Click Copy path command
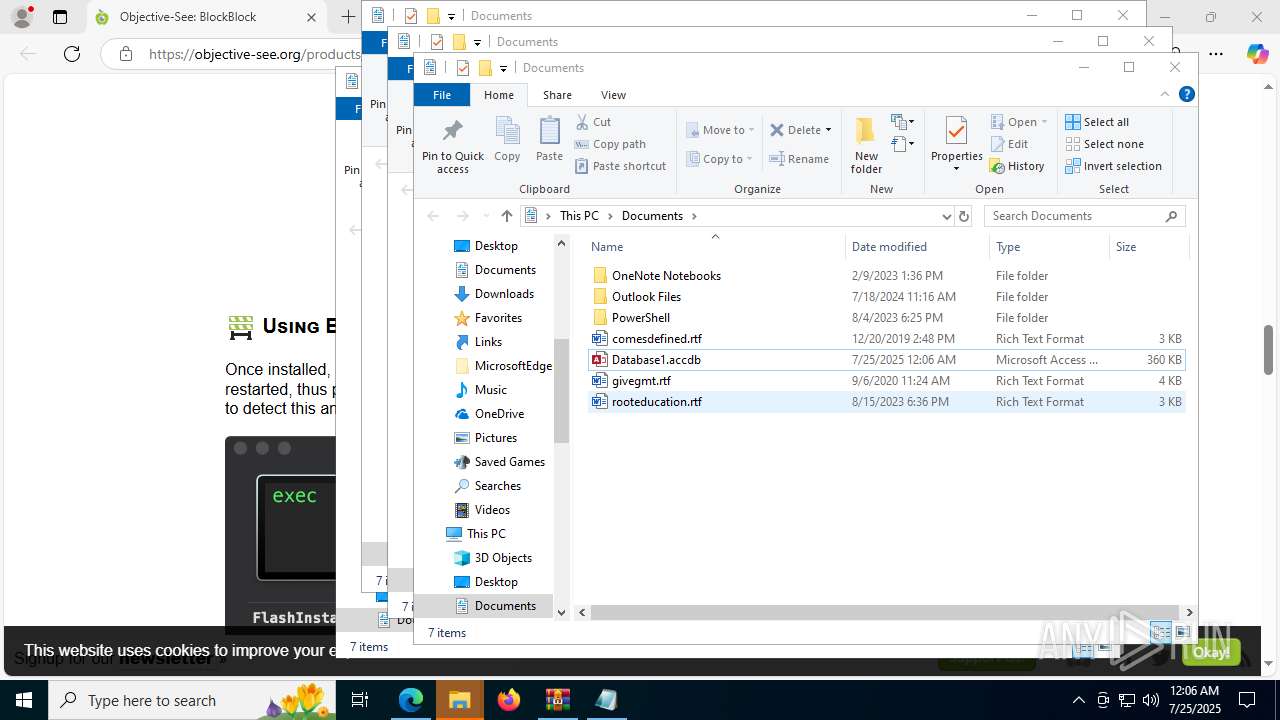The height and width of the screenshot is (720, 1280). 610,144
